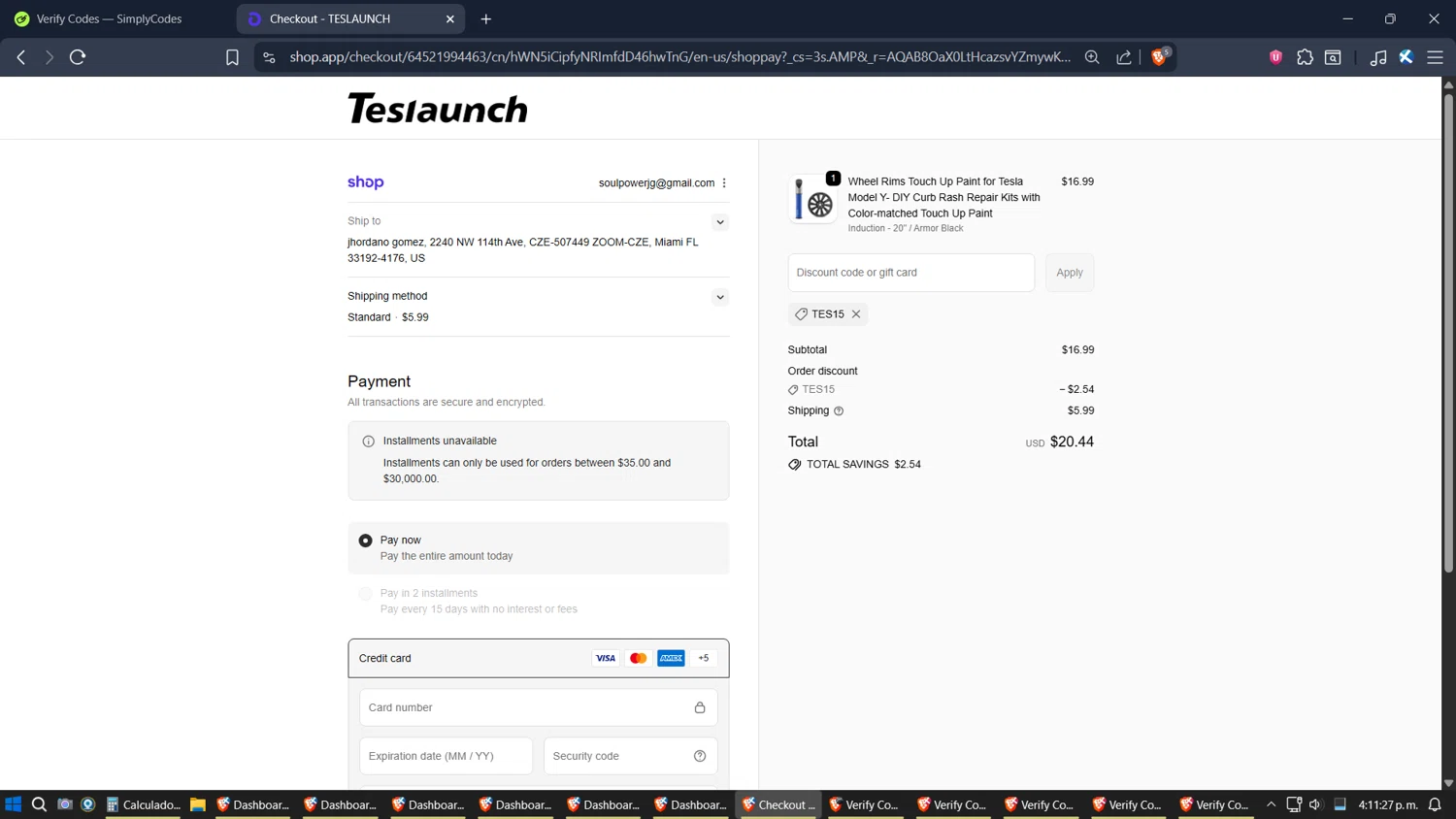Screen dimensions: 1456x819
Task: Click in the Security code field
Action: 630,756
